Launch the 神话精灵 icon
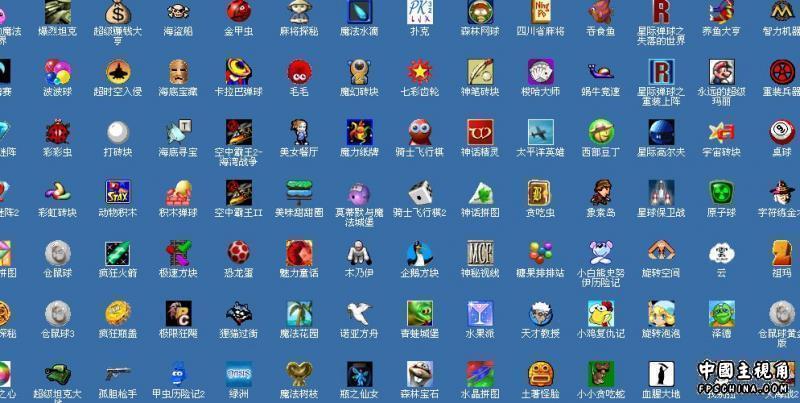The height and width of the screenshot is (403, 800). (480, 132)
